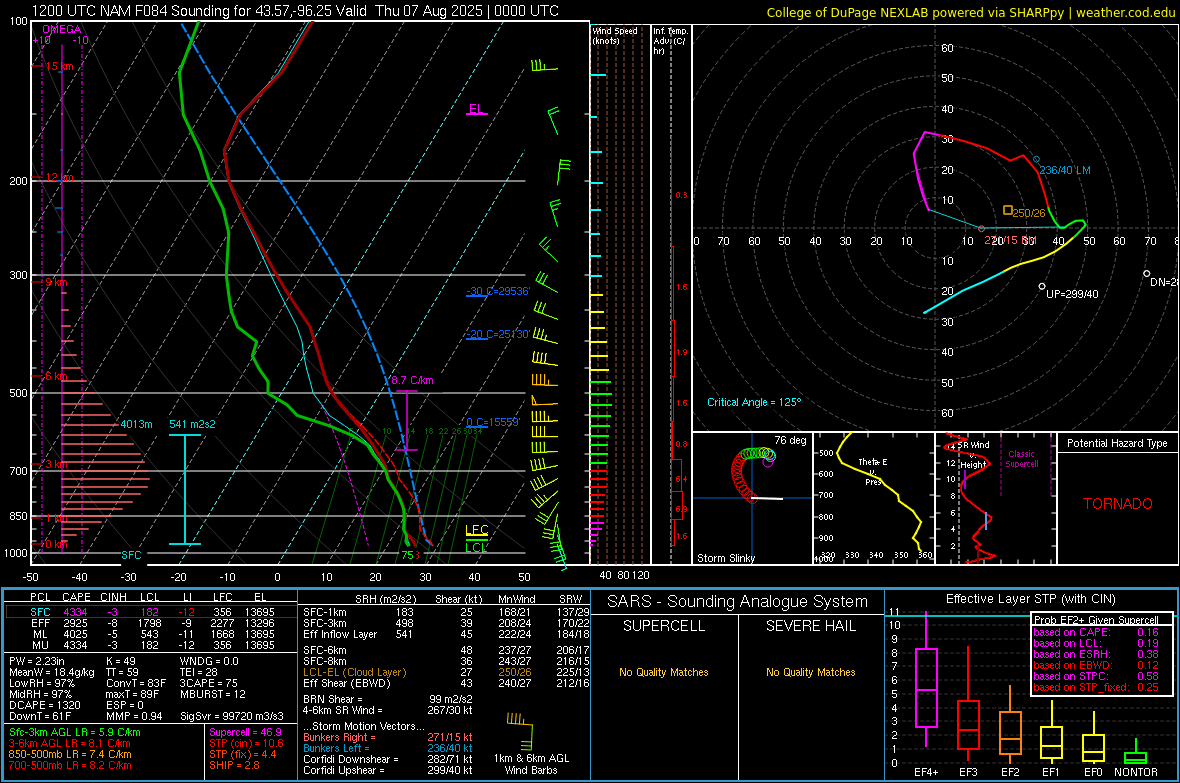Click No Quality Matches under SEVERE HAIL

coord(810,672)
